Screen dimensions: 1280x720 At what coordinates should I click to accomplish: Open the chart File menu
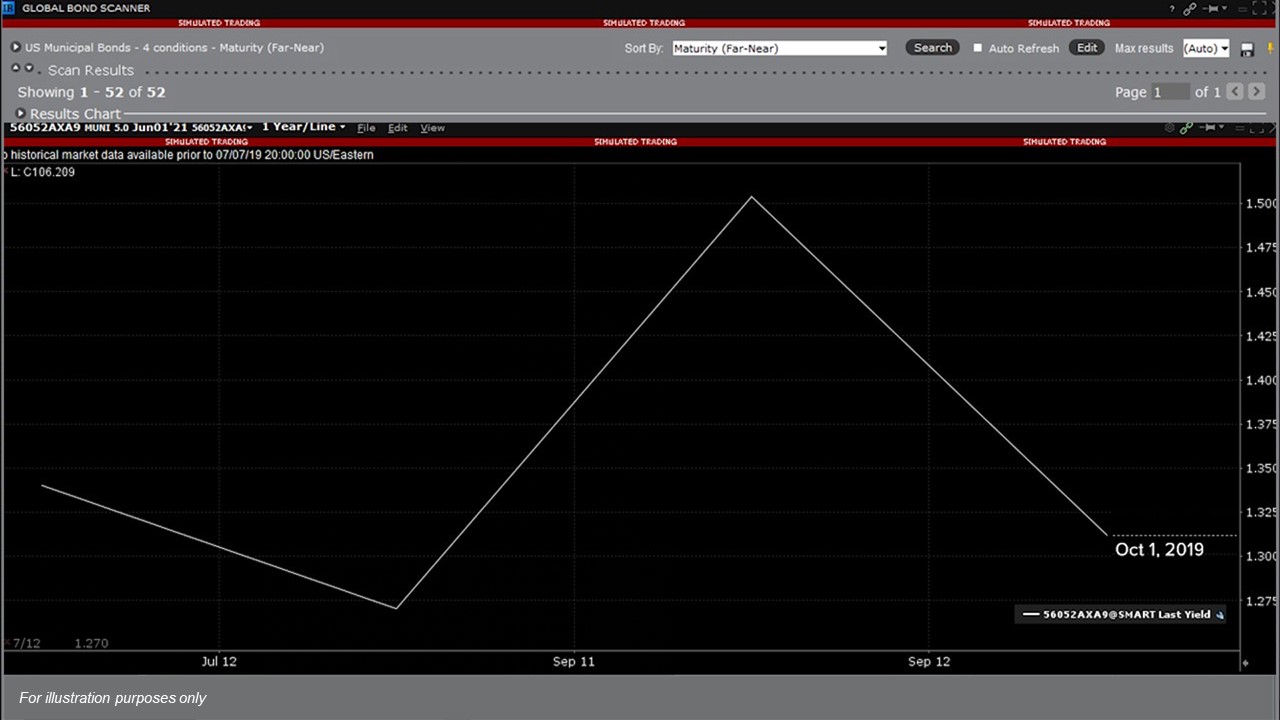pos(366,128)
